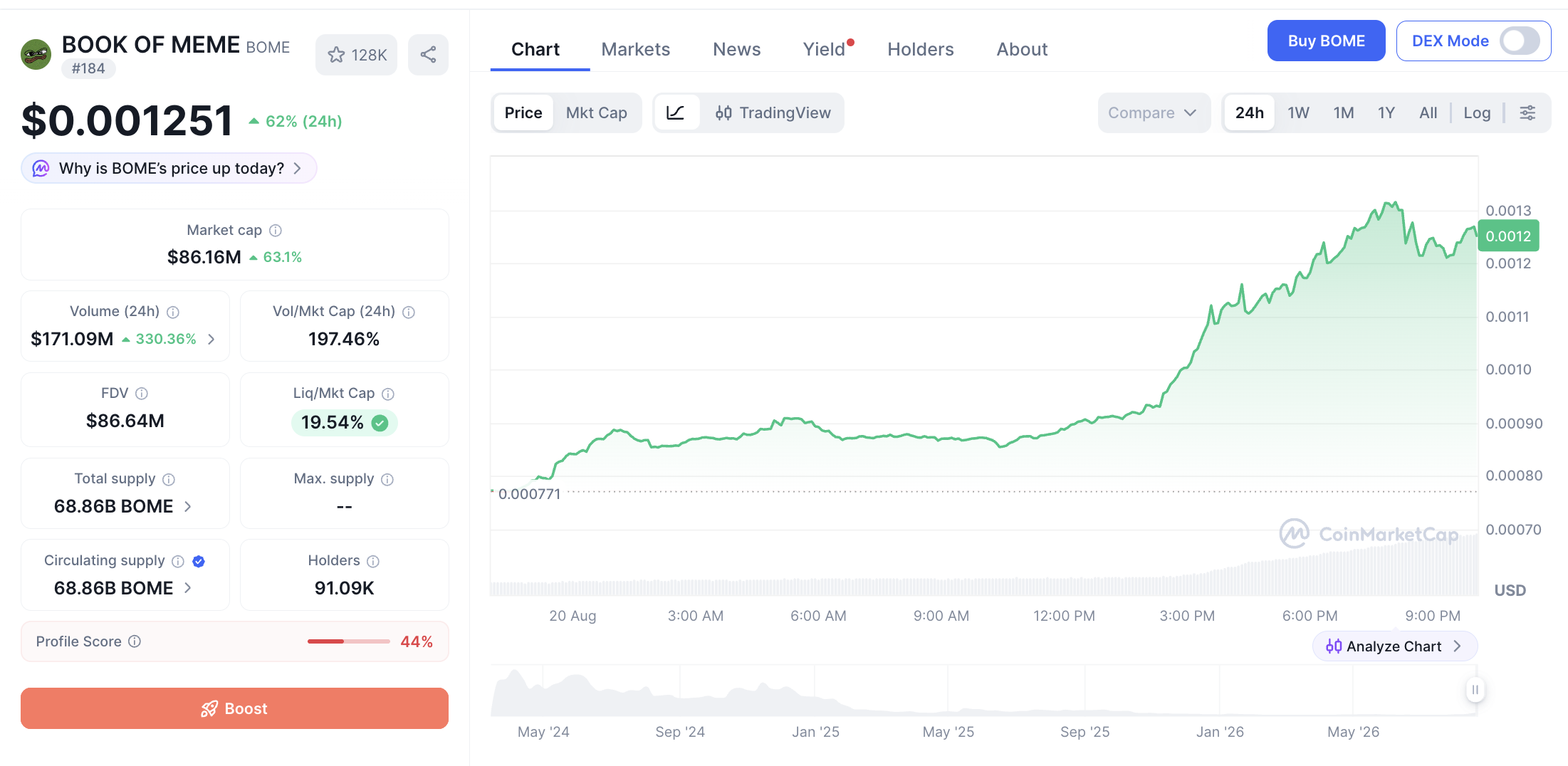
Task: Expand Volume (24h) details chevron
Action: click(211, 340)
